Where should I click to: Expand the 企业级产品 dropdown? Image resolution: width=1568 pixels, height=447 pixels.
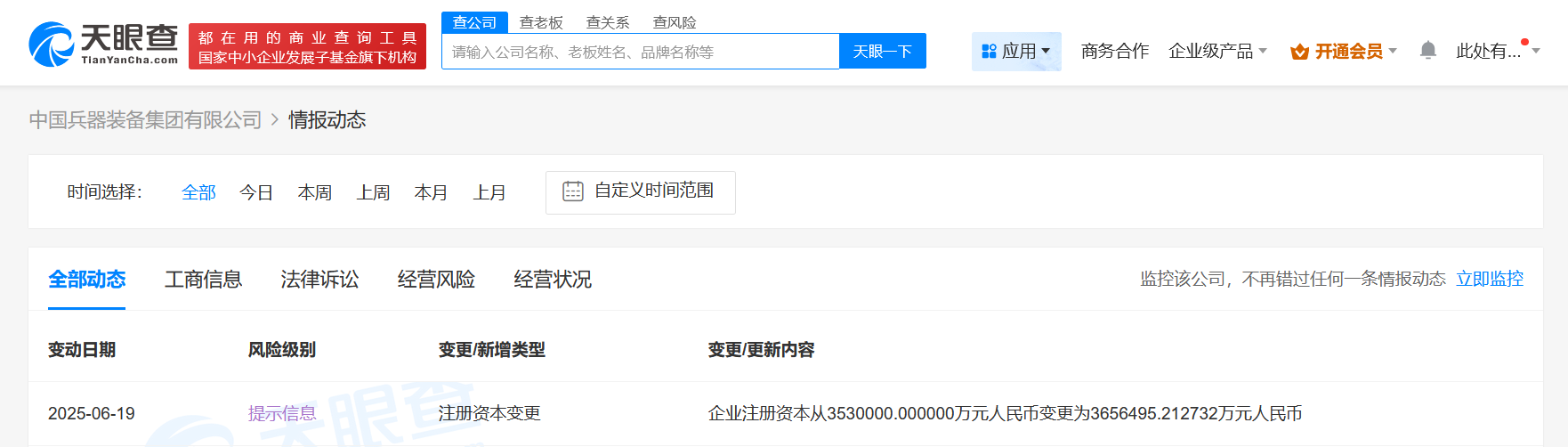click(x=1217, y=52)
